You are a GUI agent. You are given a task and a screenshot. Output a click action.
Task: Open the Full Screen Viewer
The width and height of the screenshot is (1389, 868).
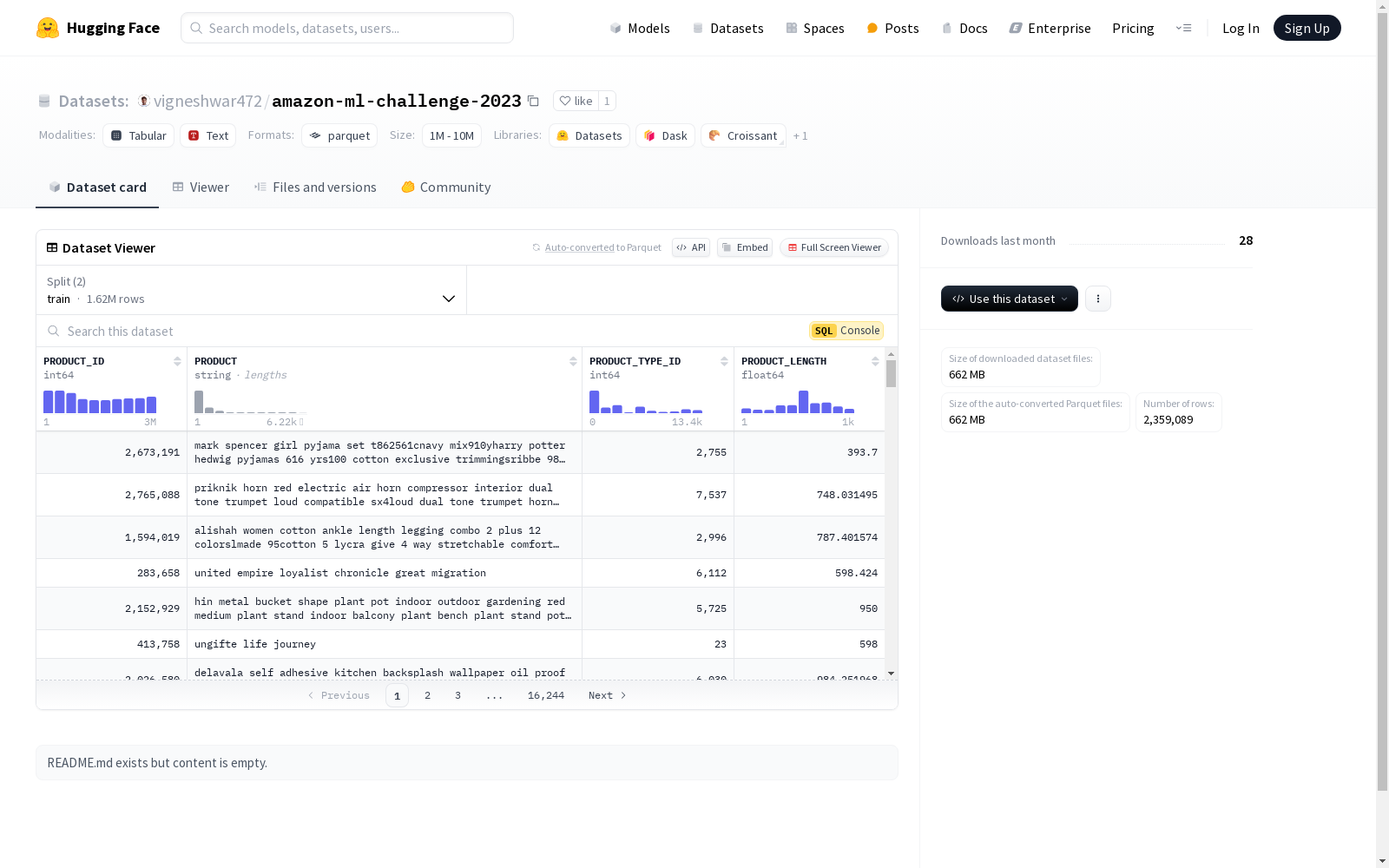[834, 247]
